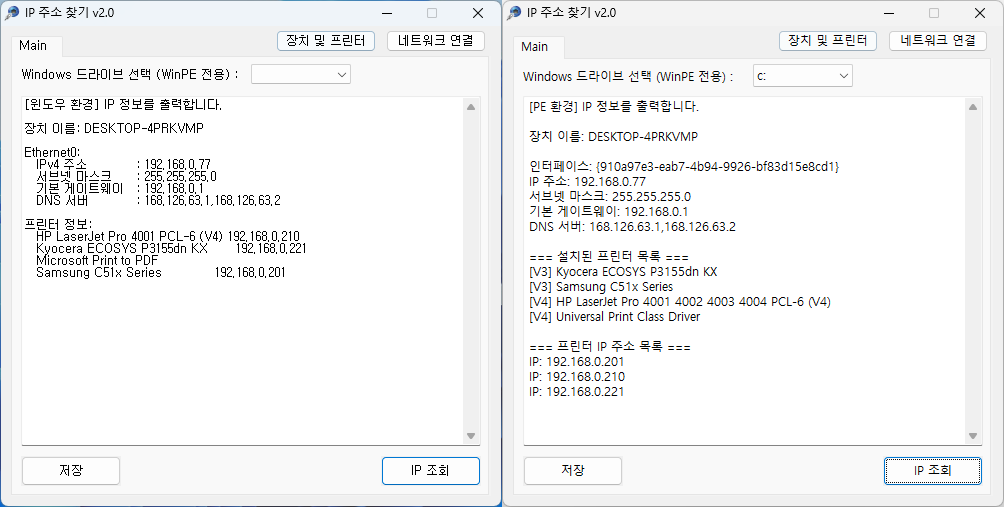This screenshot has height=507, width=1004.
Task: Click scroll up arrow in right window output
Action: 973,107
